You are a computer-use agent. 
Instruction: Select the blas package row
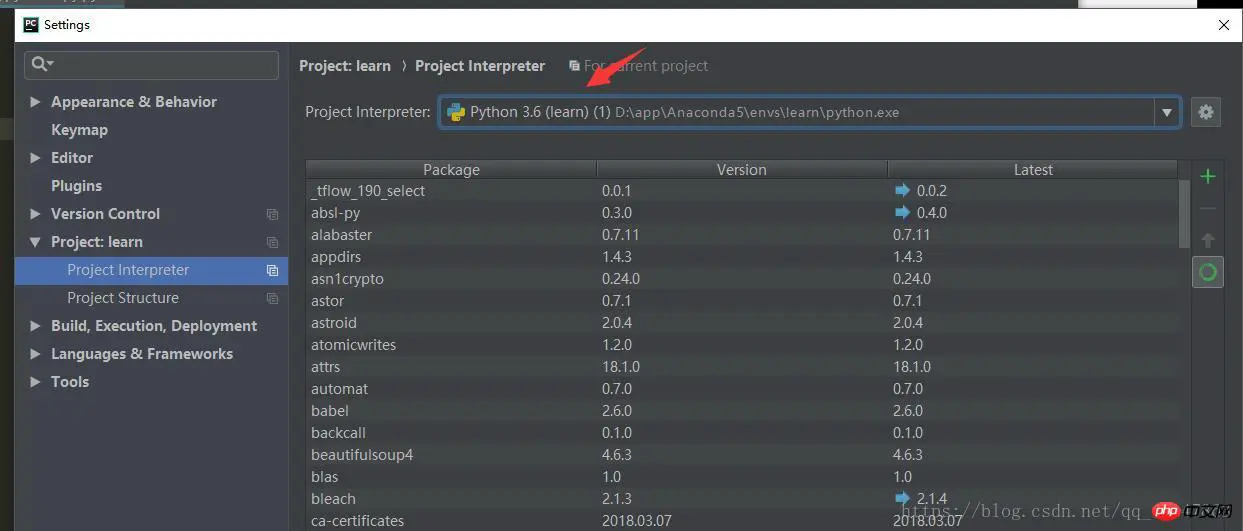click(742, 477)
